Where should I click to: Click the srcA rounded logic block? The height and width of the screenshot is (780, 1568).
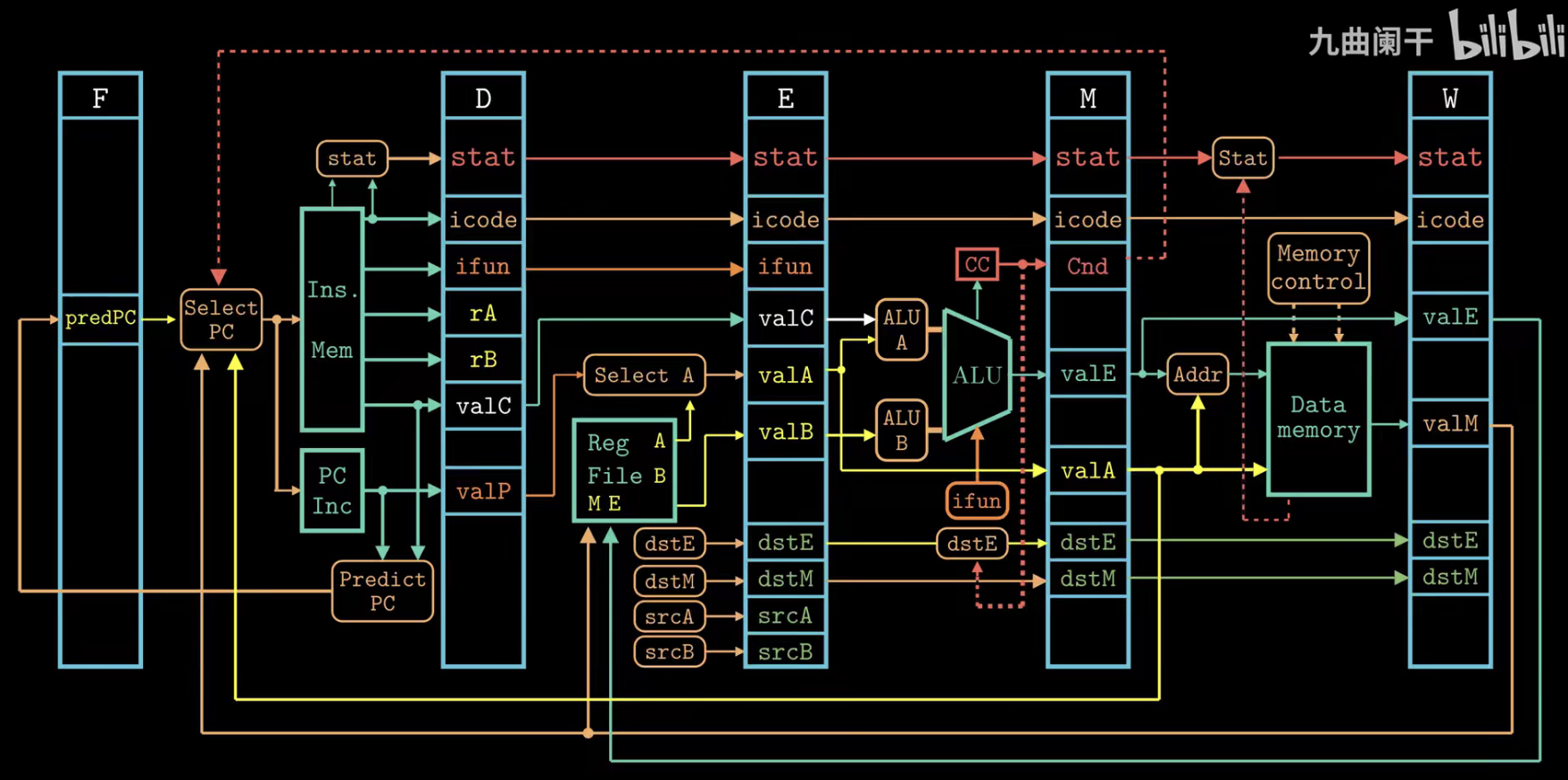point(670,617)
